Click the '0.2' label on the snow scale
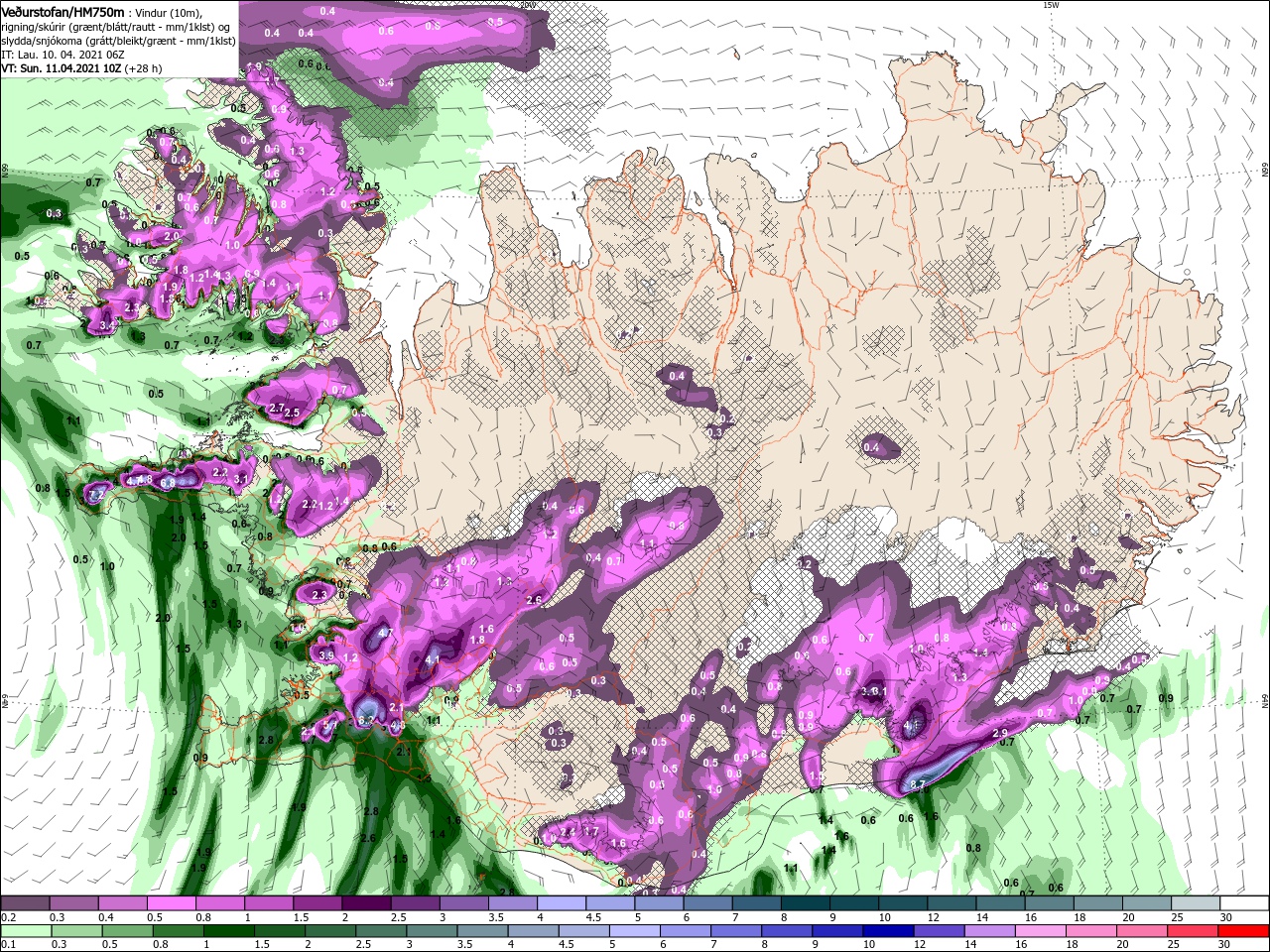This screenshot has width=1270, height=952. click(x=9, y=917)
